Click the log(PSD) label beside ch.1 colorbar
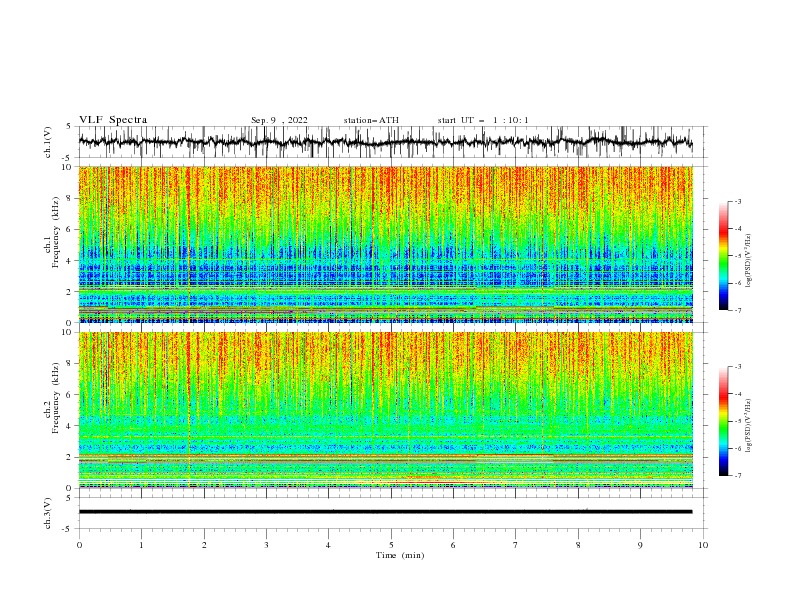Screen dimensions: 792x612 point(749,261)
